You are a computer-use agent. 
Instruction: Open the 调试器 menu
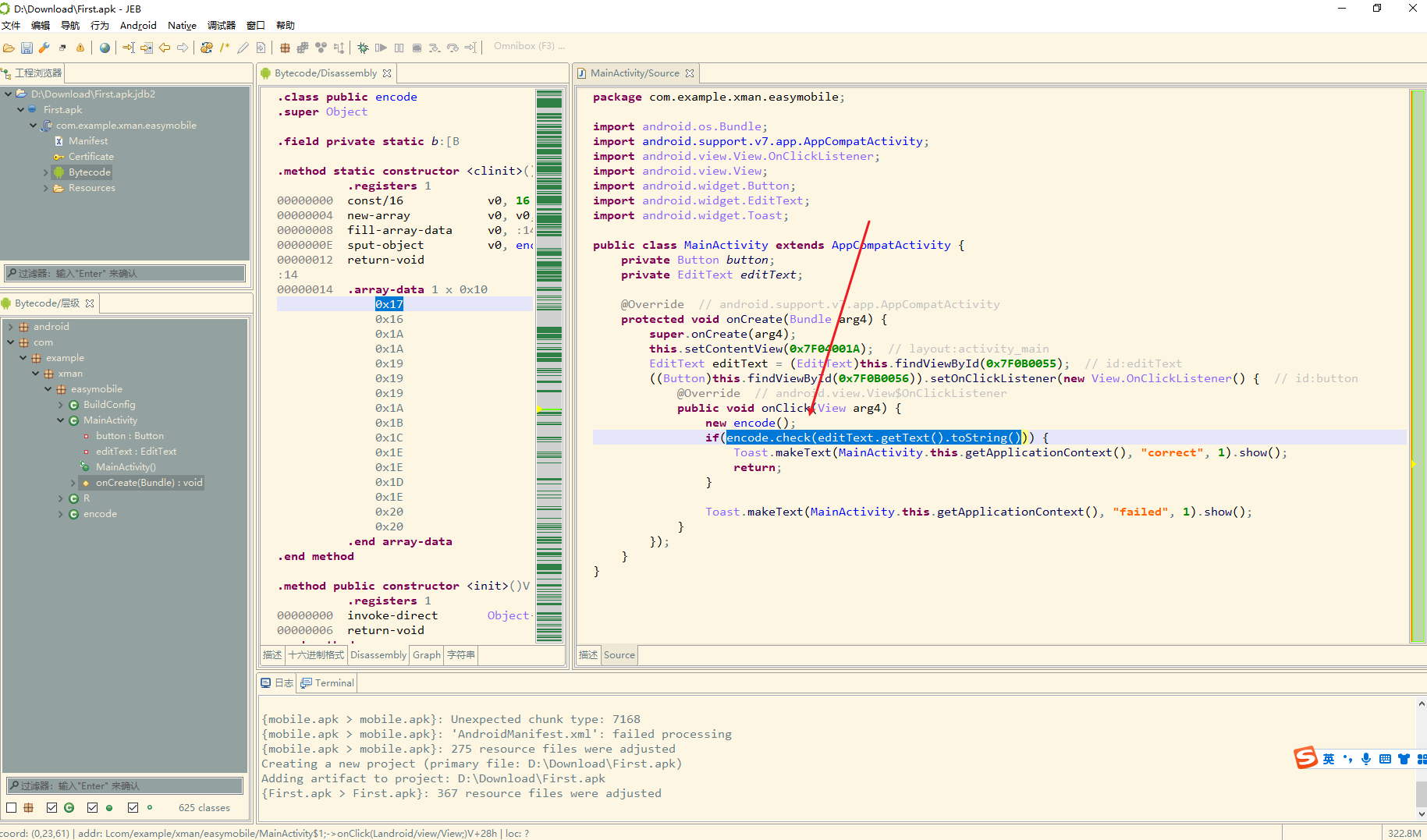[x=222, y=26]
